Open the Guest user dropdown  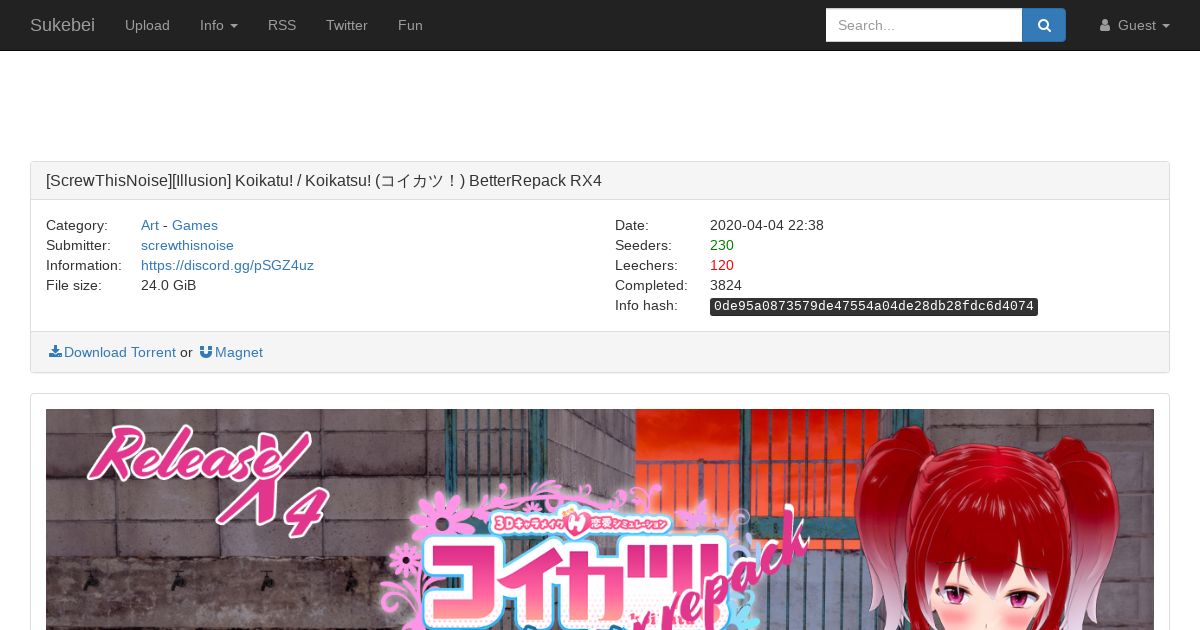pos(1134,25)
